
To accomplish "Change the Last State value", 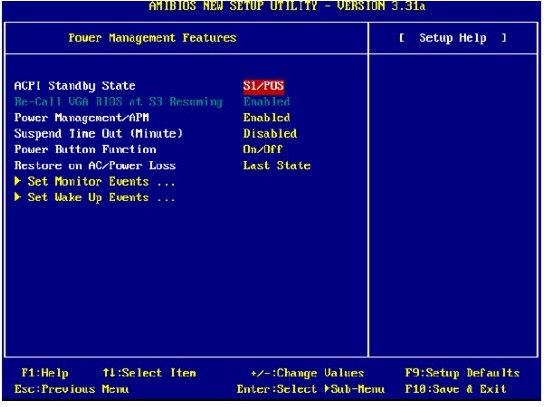I will pyautogui.click(x=277, y=166).
